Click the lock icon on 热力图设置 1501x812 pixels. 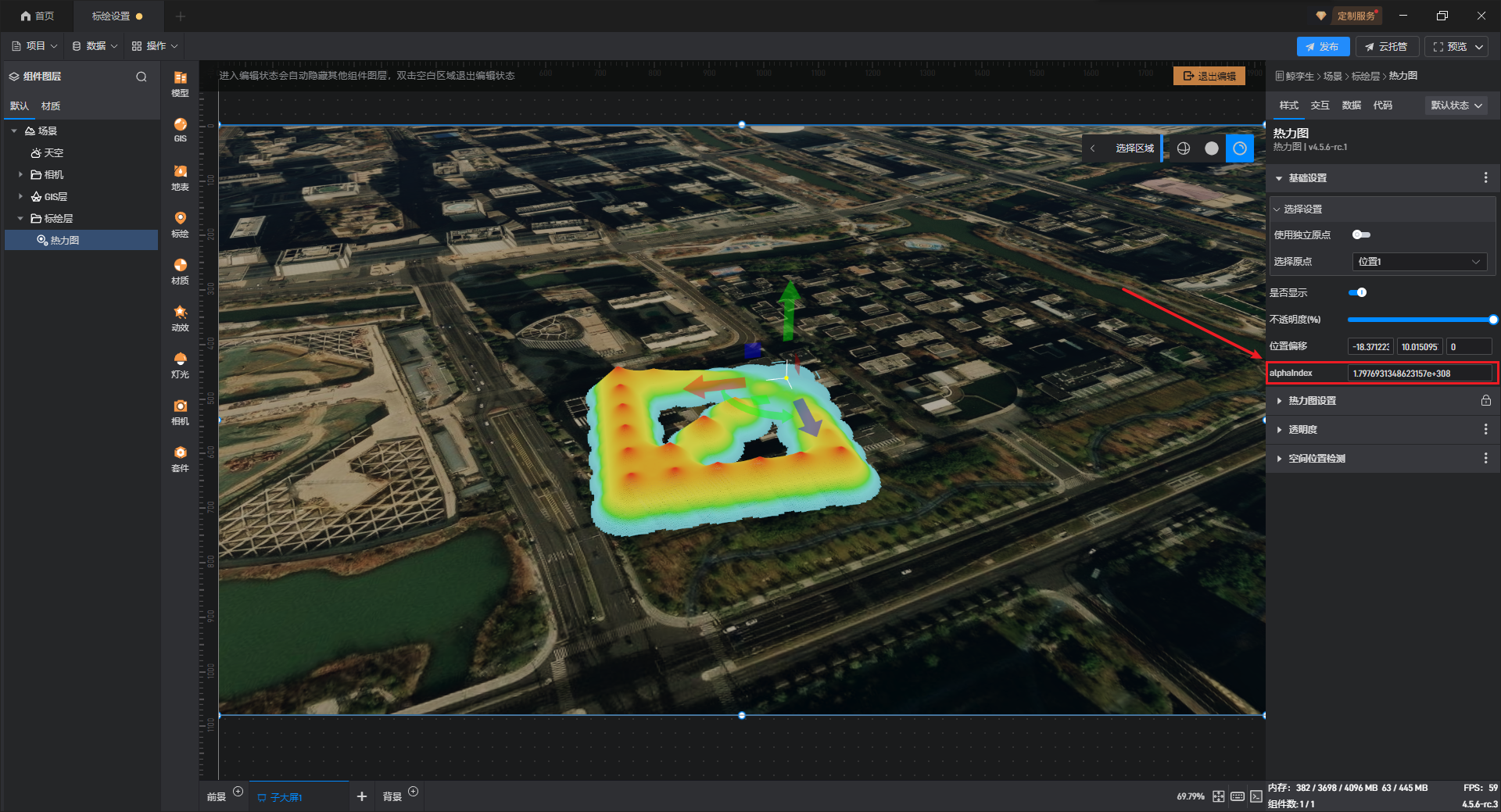(x=1485, y=400)
